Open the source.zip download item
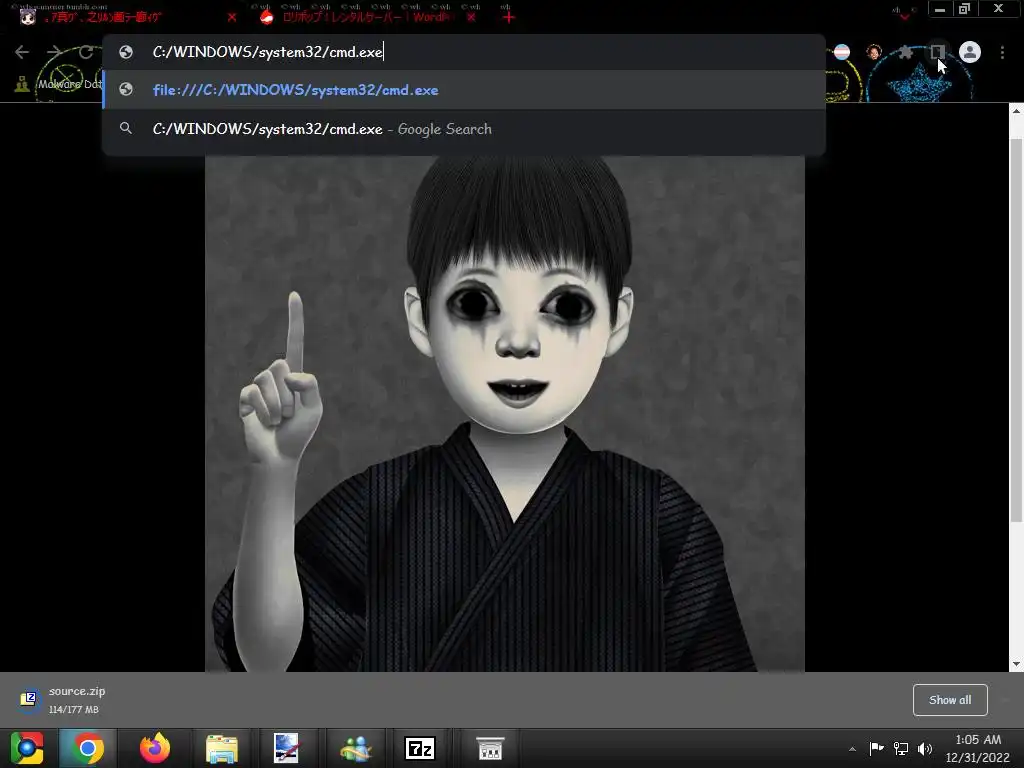The height and width of the screenshot is (768, 1024). click(77, 699)
